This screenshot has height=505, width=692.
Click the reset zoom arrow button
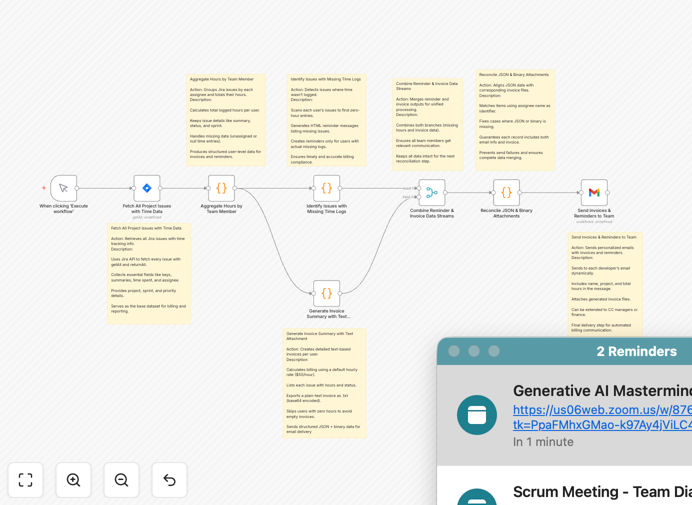(169, 480)
